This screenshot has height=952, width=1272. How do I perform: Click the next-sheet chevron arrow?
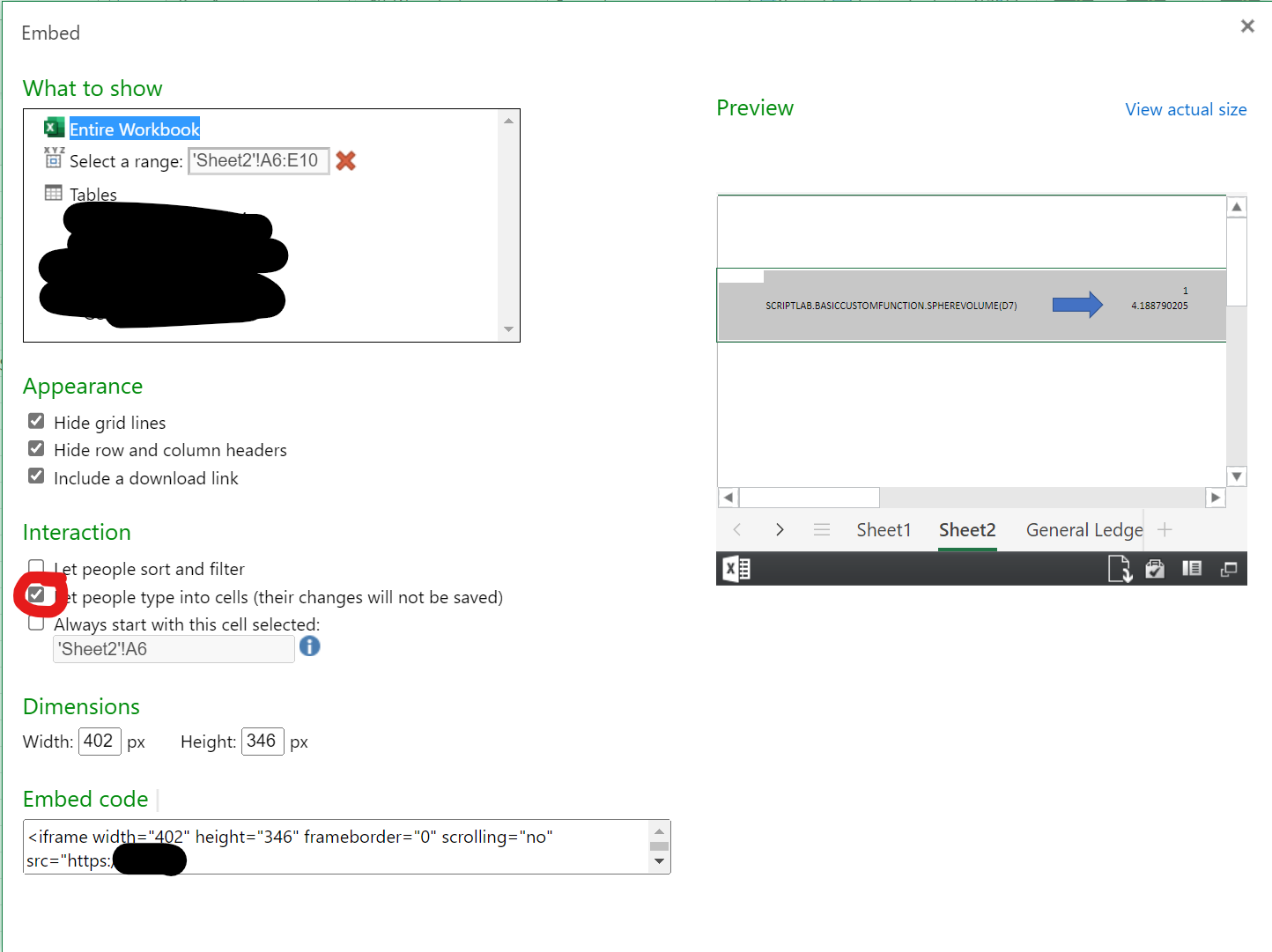(779, 529)
